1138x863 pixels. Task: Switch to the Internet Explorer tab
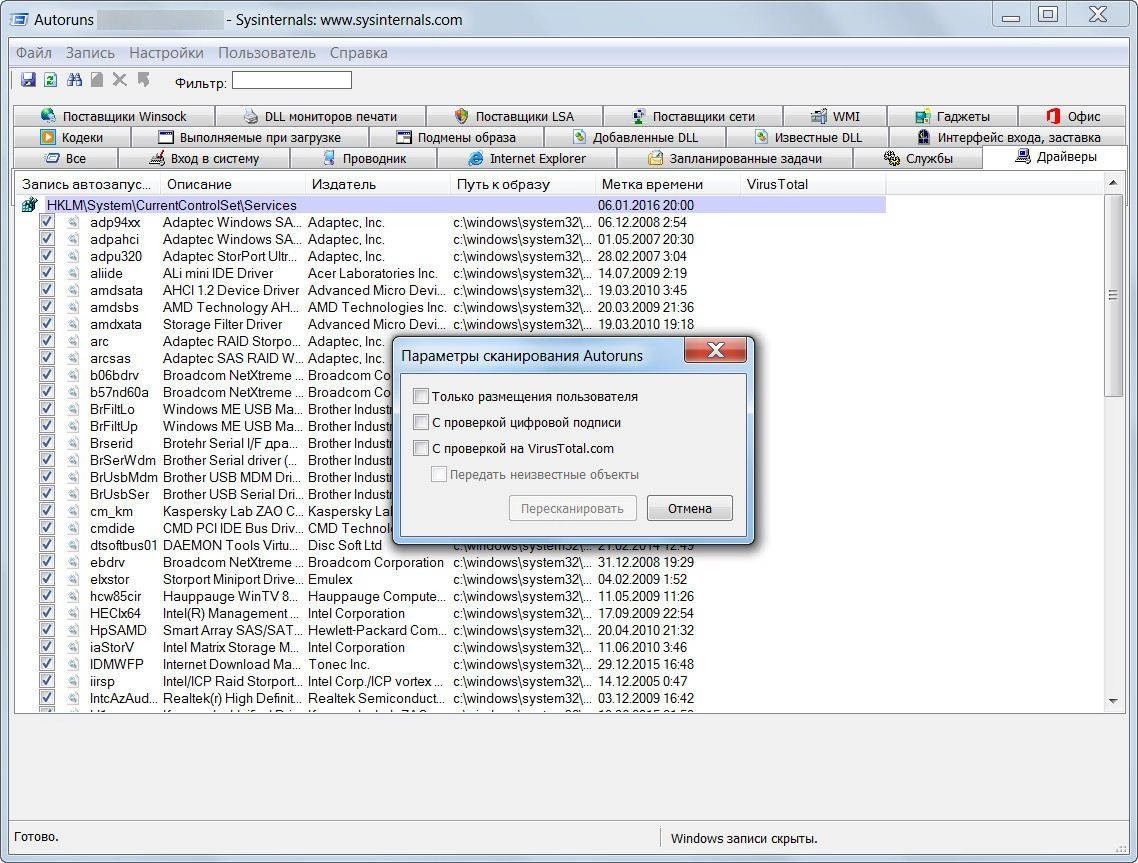pyautogui.click(x=527, y=158)
